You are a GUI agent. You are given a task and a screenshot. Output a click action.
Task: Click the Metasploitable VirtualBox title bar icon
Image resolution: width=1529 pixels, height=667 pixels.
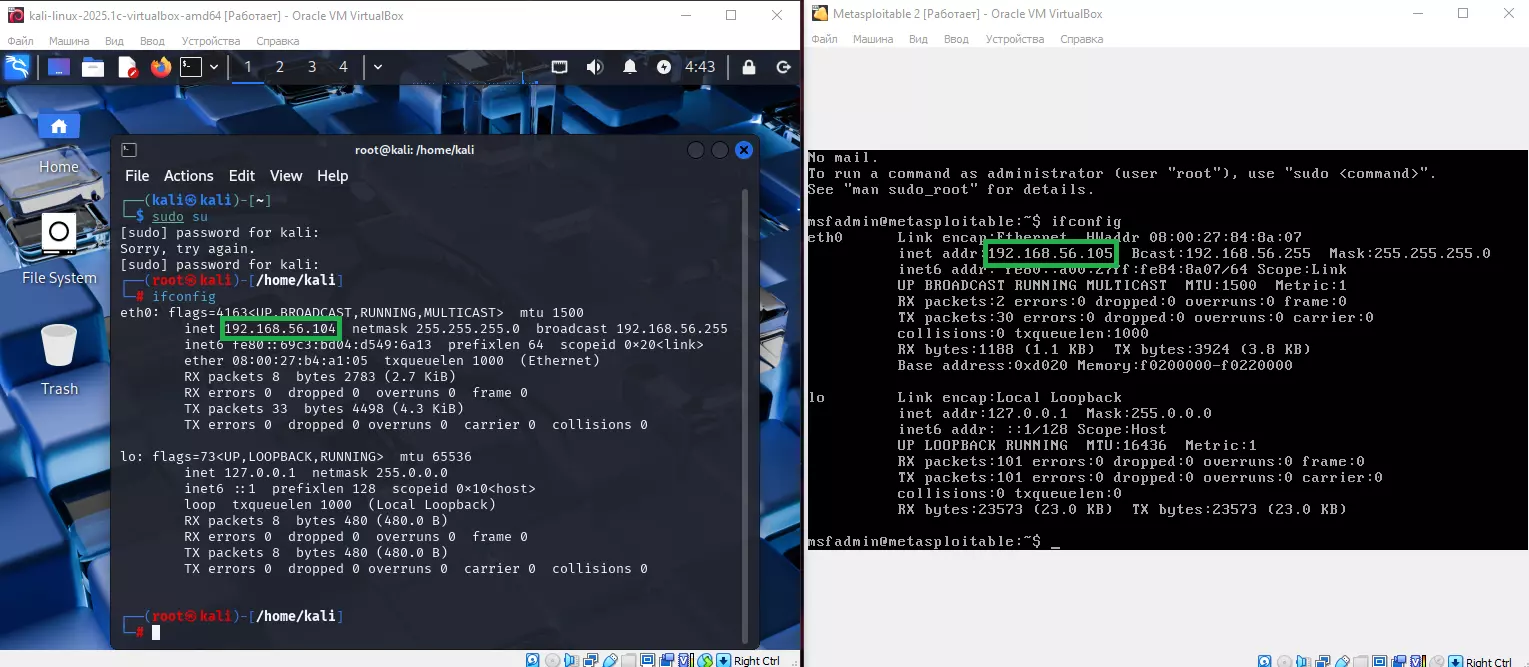click(820, 13)
